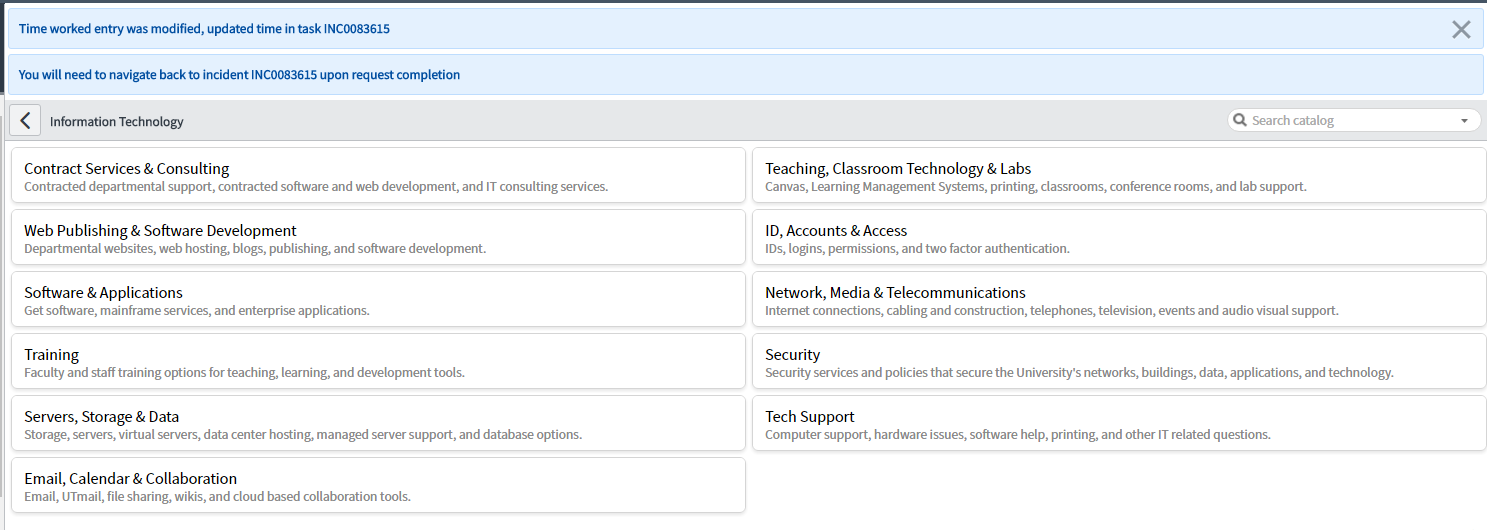Click the Security services description text

1079,373
